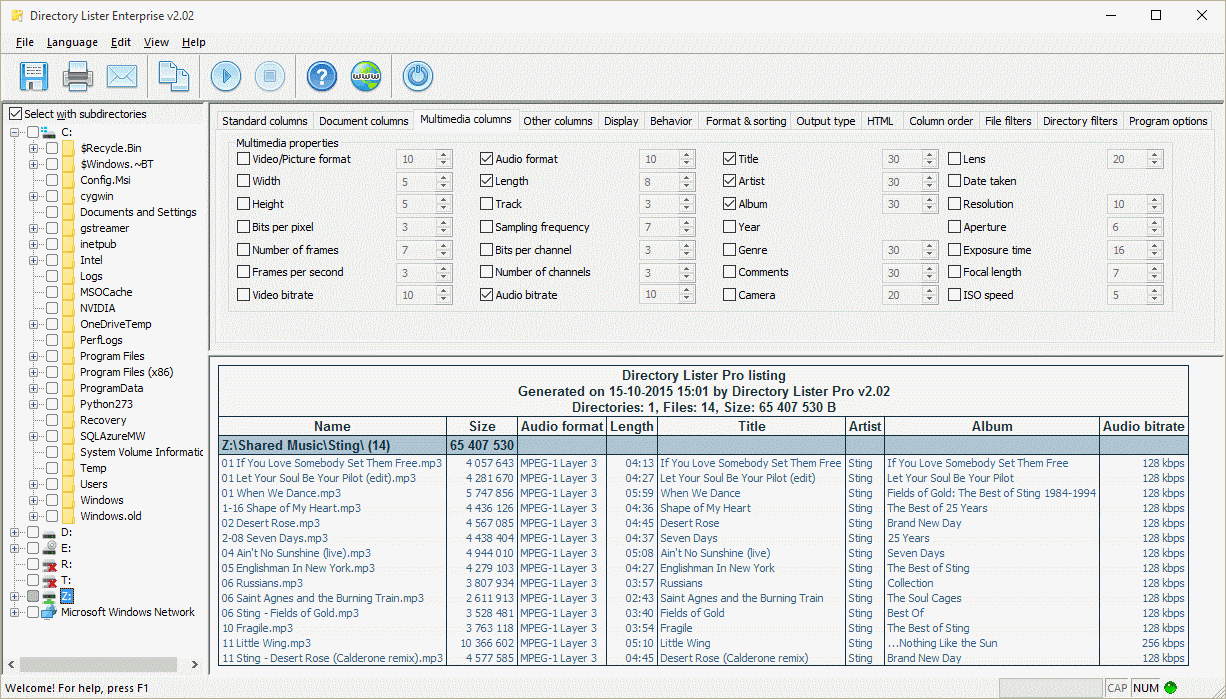Enable Video/Picture format checkbox
This screenshot has height=699, width=1226.
coord(243,159)
